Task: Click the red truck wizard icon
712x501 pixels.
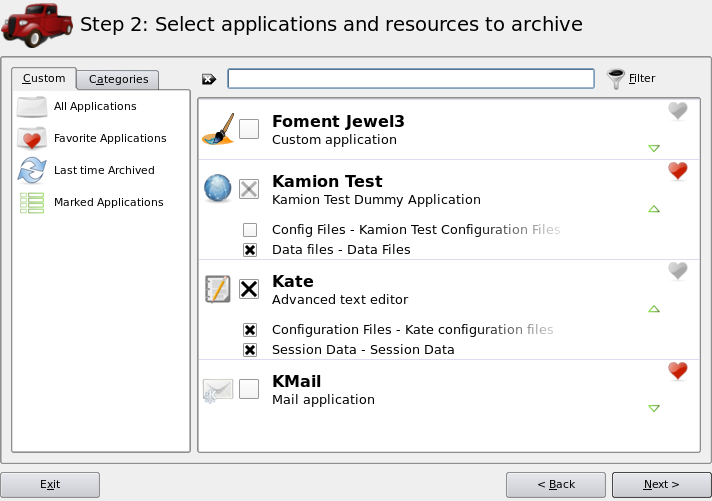Action: pos(36,25)
